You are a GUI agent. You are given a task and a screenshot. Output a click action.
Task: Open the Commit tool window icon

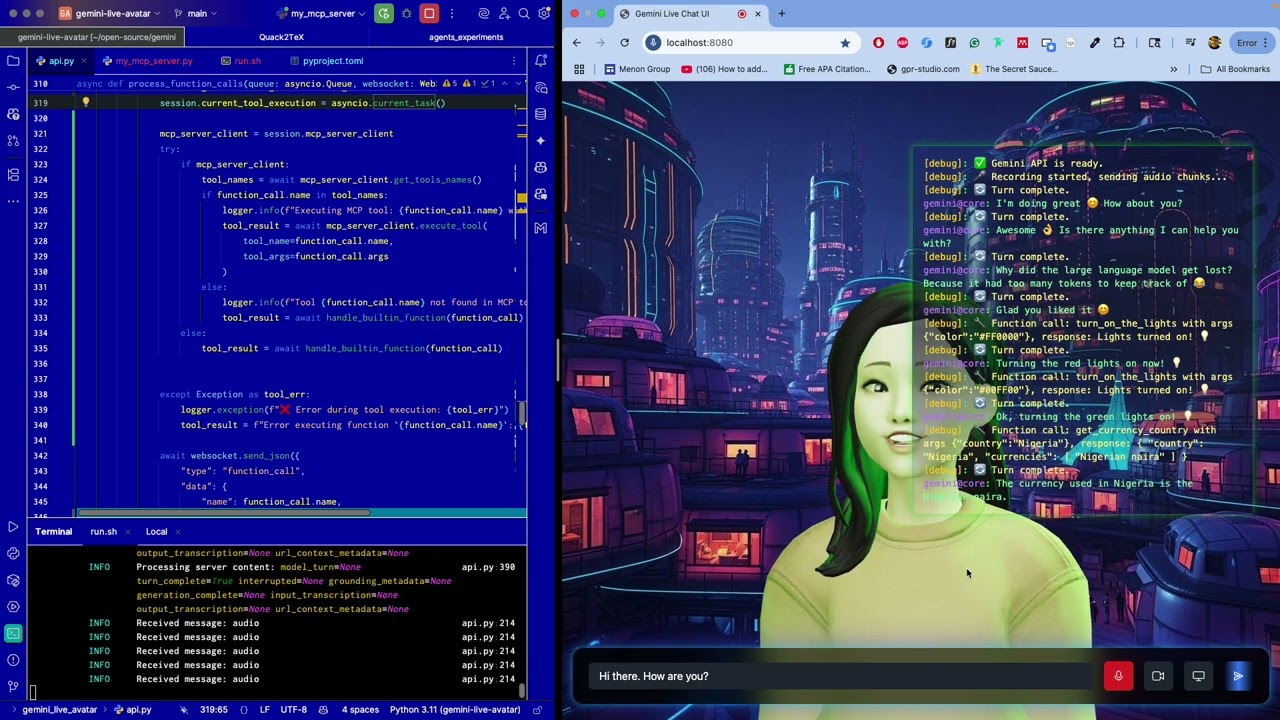coord(13,88)
